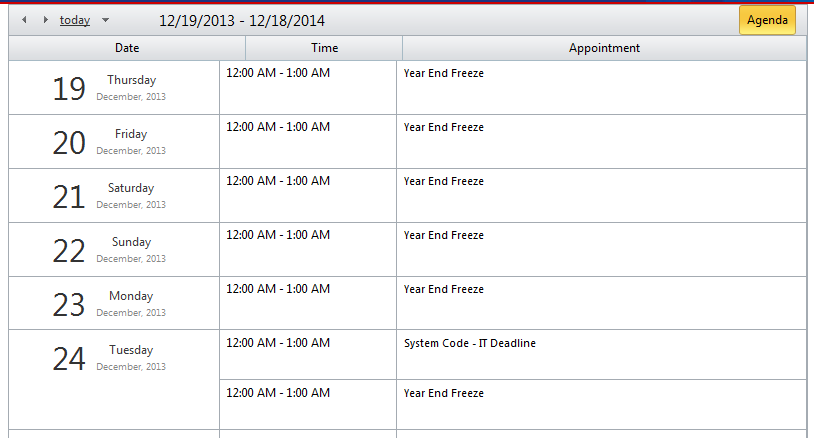Open Year End Freeze appointment on Sunday 22
The width and height of the screenshot is (814, 438).
(x=444, y=236)
